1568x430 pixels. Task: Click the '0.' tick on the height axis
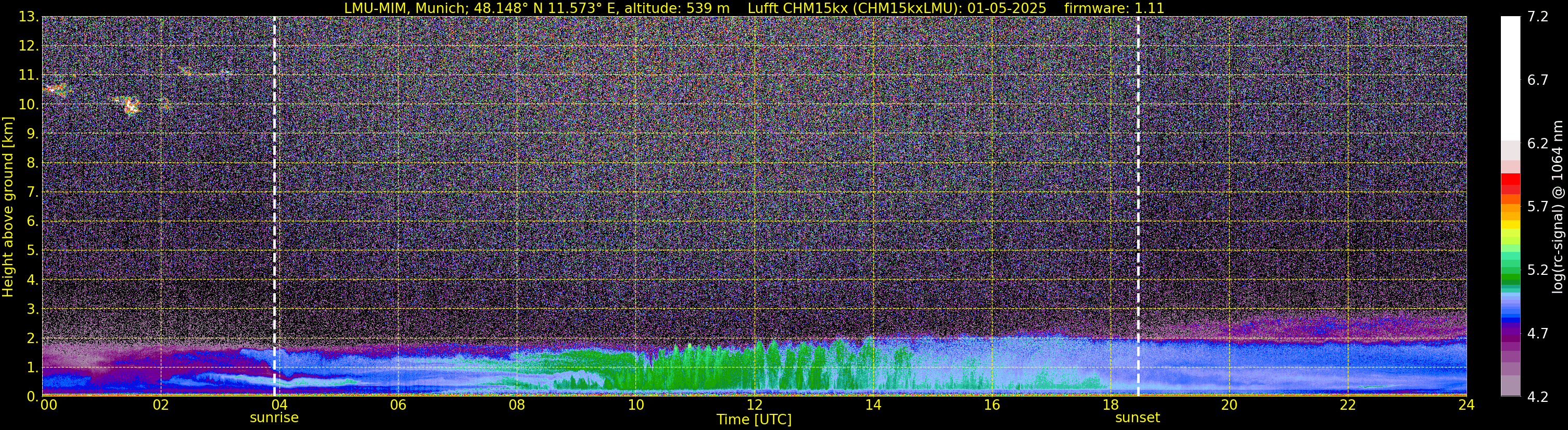pos(32,397)
